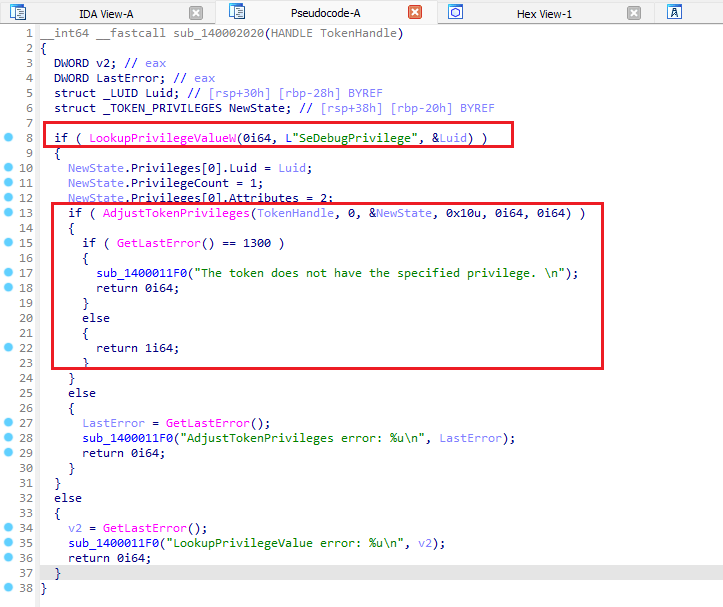Click _TOKEN_PRIVILEGES type name on line 6
This screenshot has height=607, width=723.
coord(162,108)
